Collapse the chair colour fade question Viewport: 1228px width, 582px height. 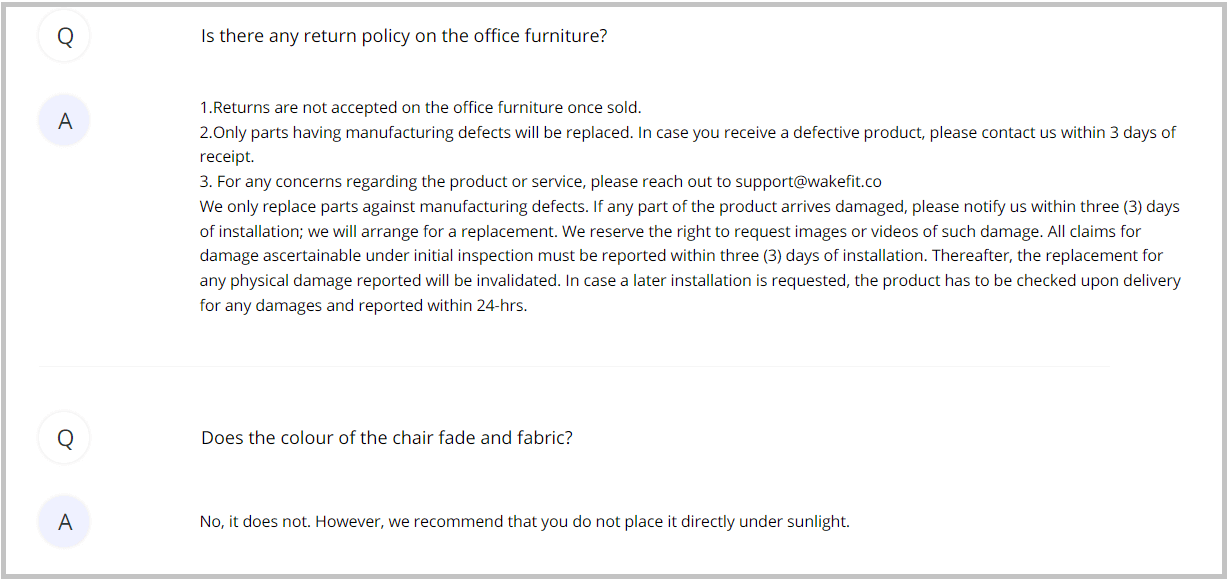386,438
